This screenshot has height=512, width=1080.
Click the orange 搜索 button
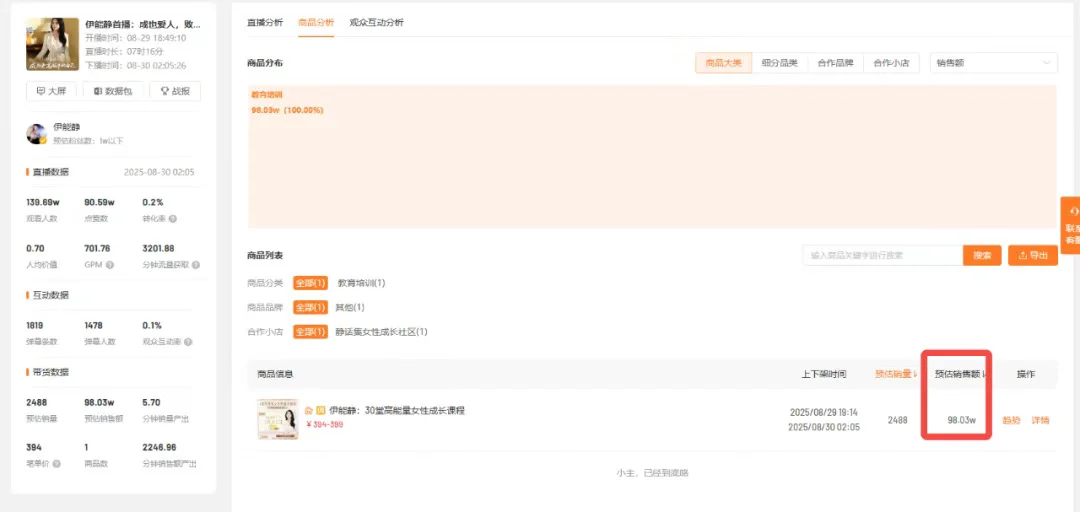tap(982, 255)
